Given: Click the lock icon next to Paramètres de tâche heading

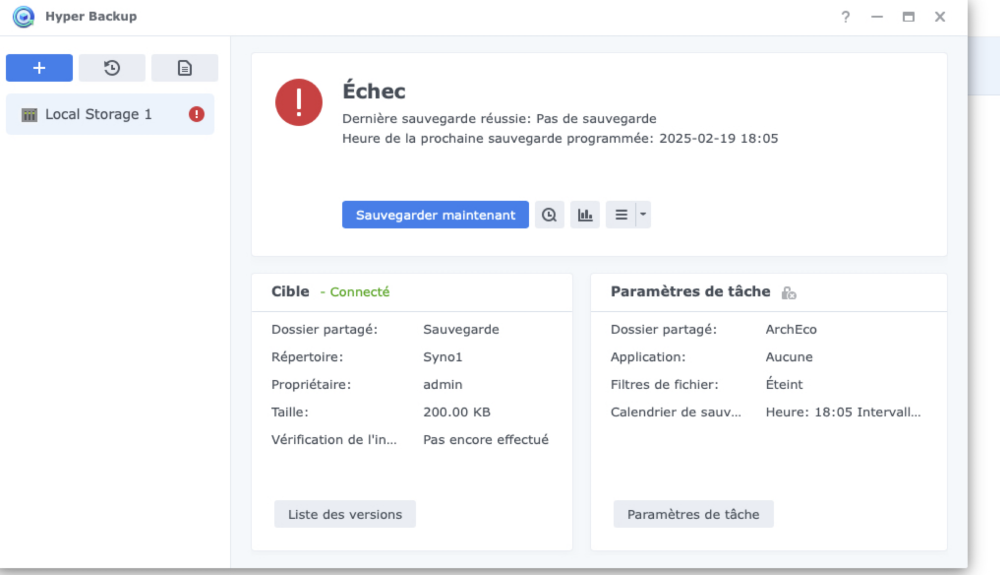Looking at the screenshot, I should click(x=789, y=293).
